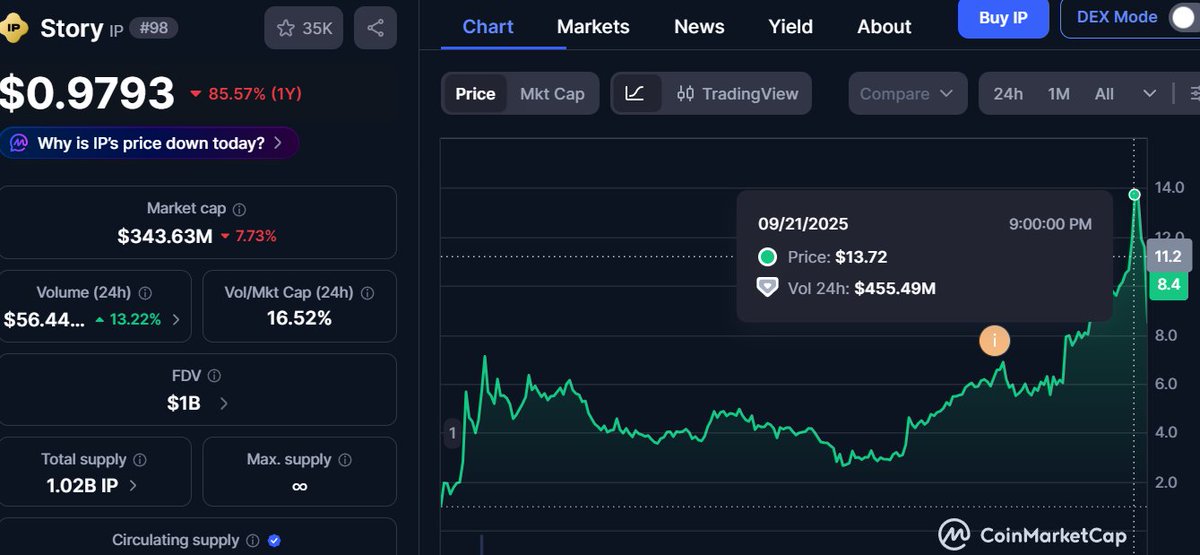The height and width of the screenshot is (555, 1200).
Task: Click the 09/21/2025 tooltip date
Action: click(803, 224)
